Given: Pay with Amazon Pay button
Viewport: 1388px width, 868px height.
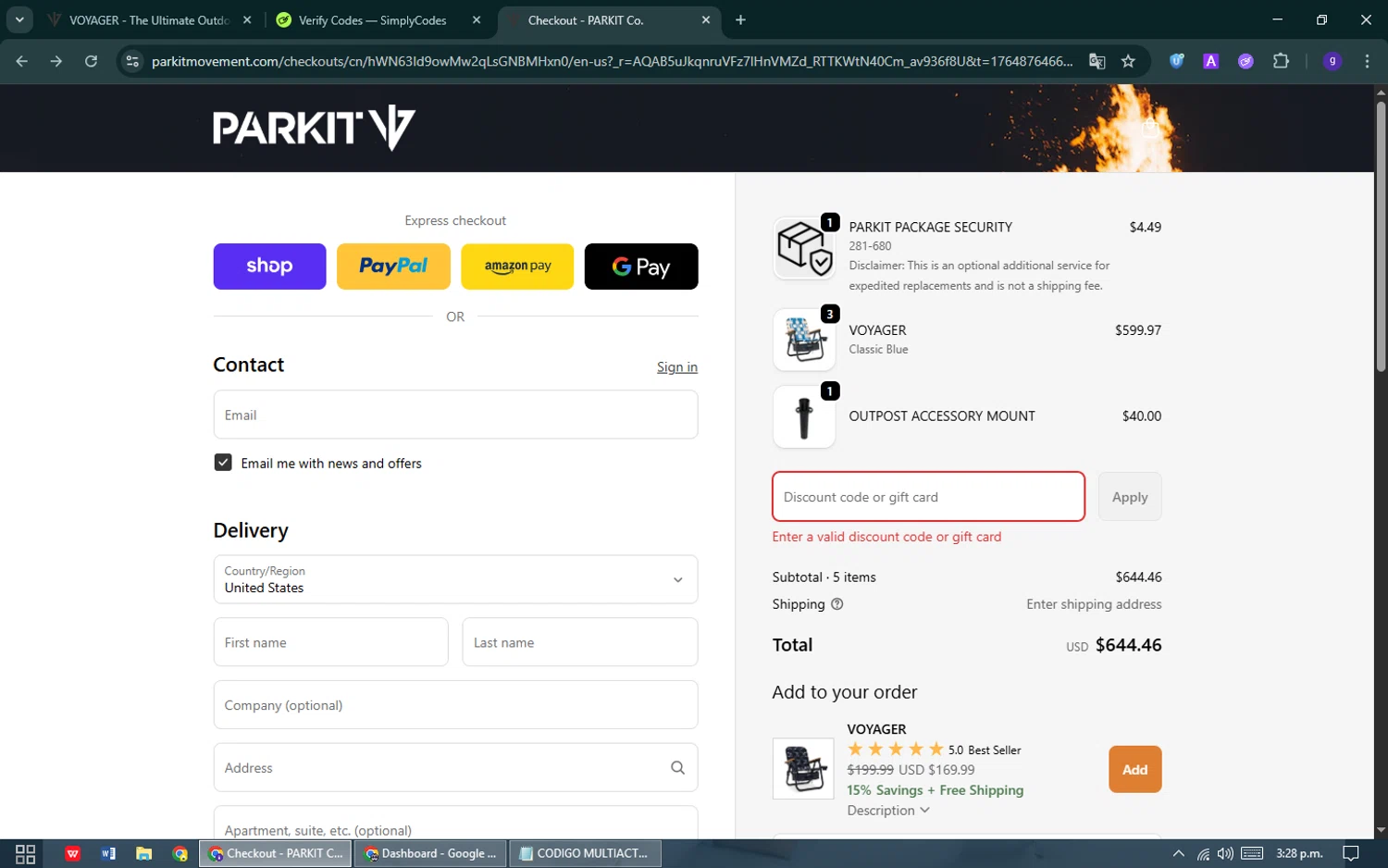Looking at the screenshot, I should (517, 267).
